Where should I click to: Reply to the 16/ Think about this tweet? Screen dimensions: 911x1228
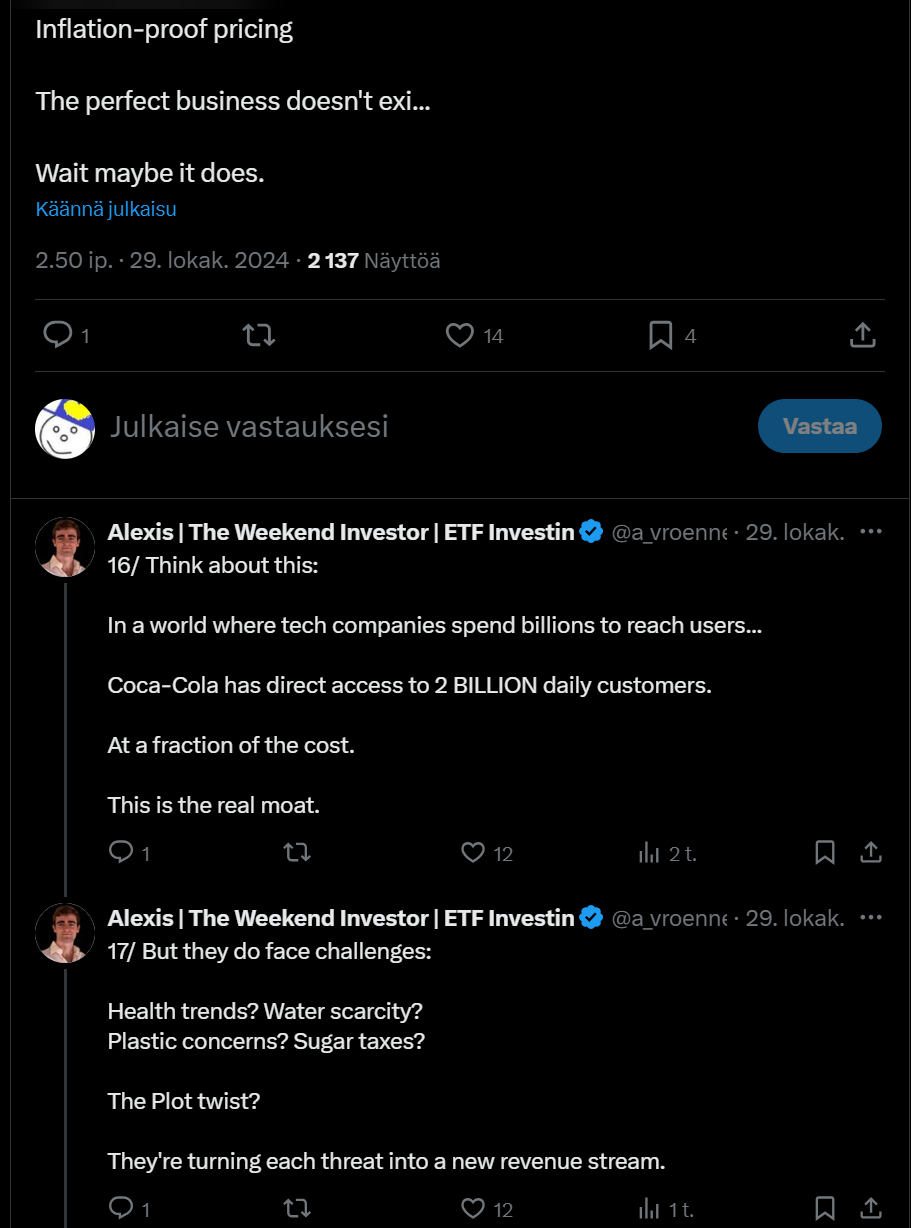(x=121, y=852)
